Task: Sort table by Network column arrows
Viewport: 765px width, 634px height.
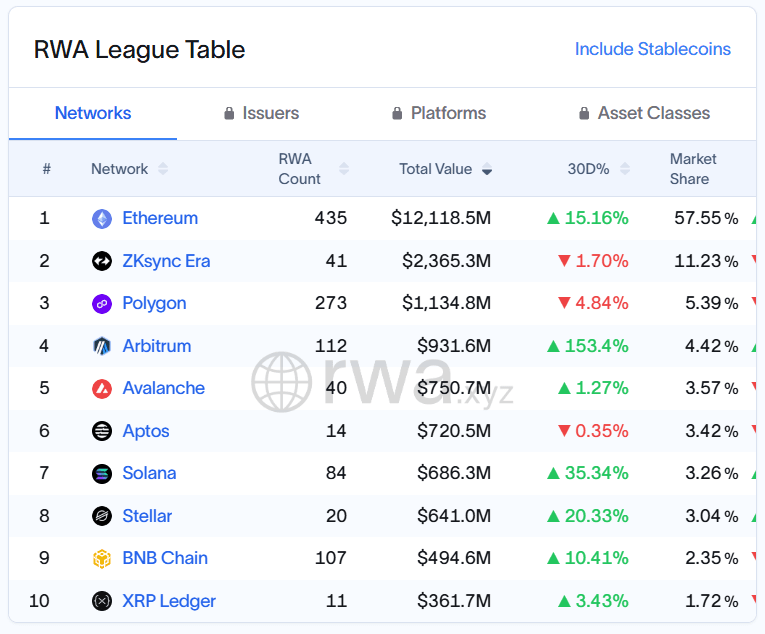Action: tap(163, 169)
